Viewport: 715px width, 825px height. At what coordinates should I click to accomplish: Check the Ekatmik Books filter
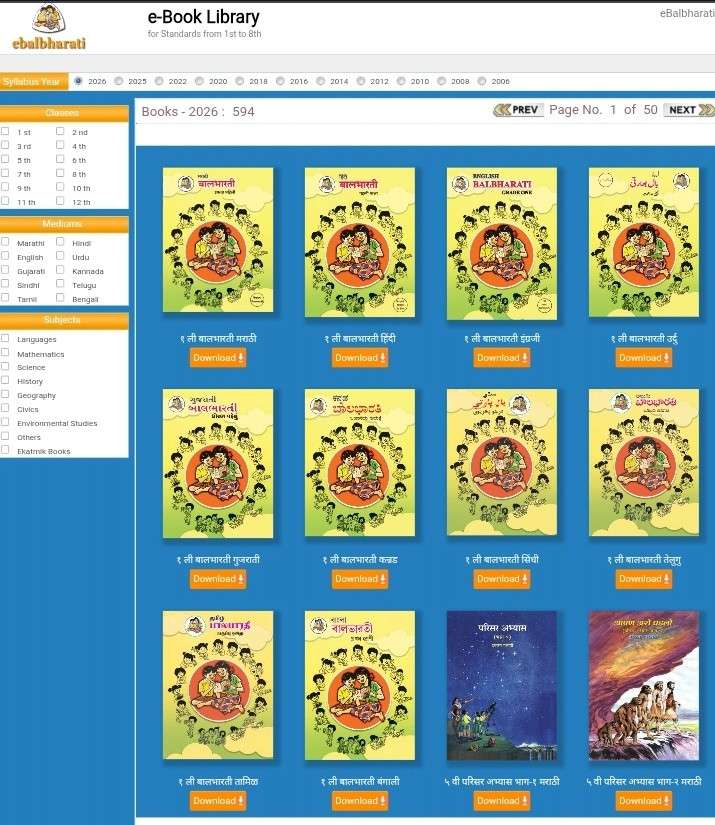[x=5, y=450]
